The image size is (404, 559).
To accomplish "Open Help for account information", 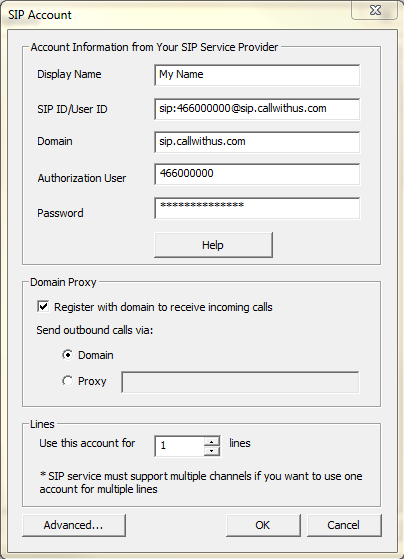I will (x=213, y=245).
